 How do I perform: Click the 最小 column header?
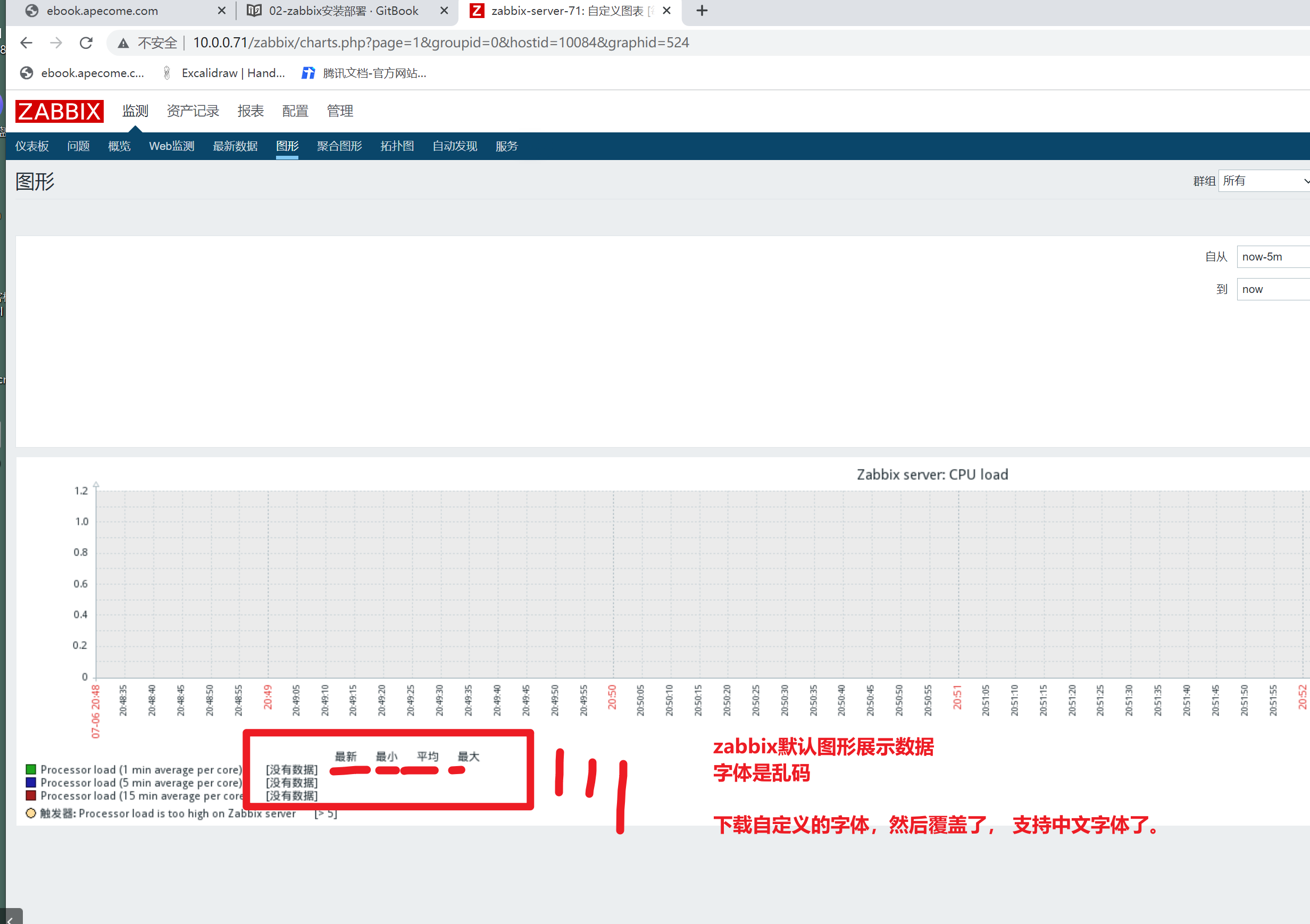coord(387,757)
